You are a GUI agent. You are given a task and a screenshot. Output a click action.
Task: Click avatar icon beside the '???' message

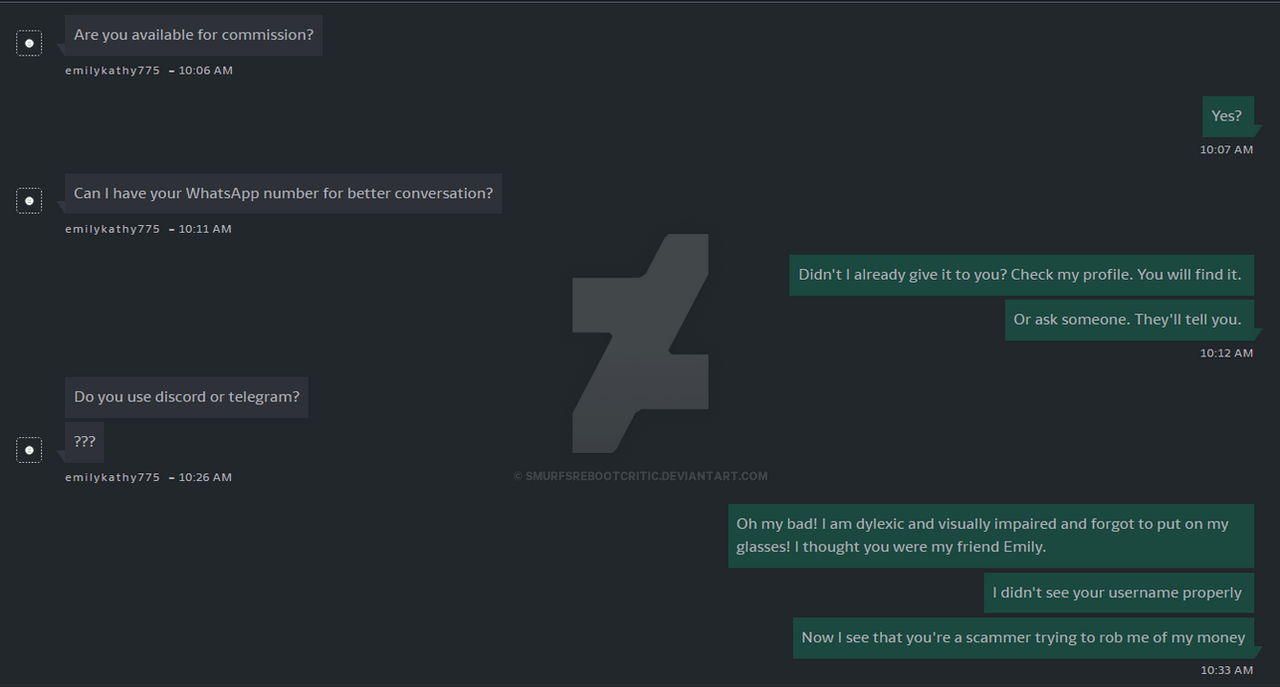29,450
